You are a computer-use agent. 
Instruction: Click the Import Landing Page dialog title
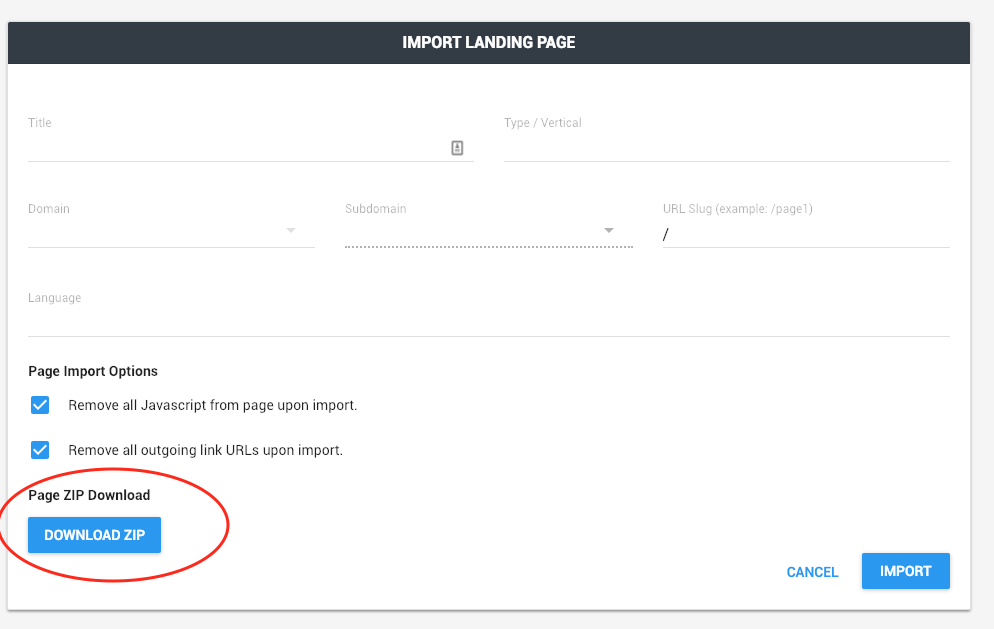coord(489,42)
